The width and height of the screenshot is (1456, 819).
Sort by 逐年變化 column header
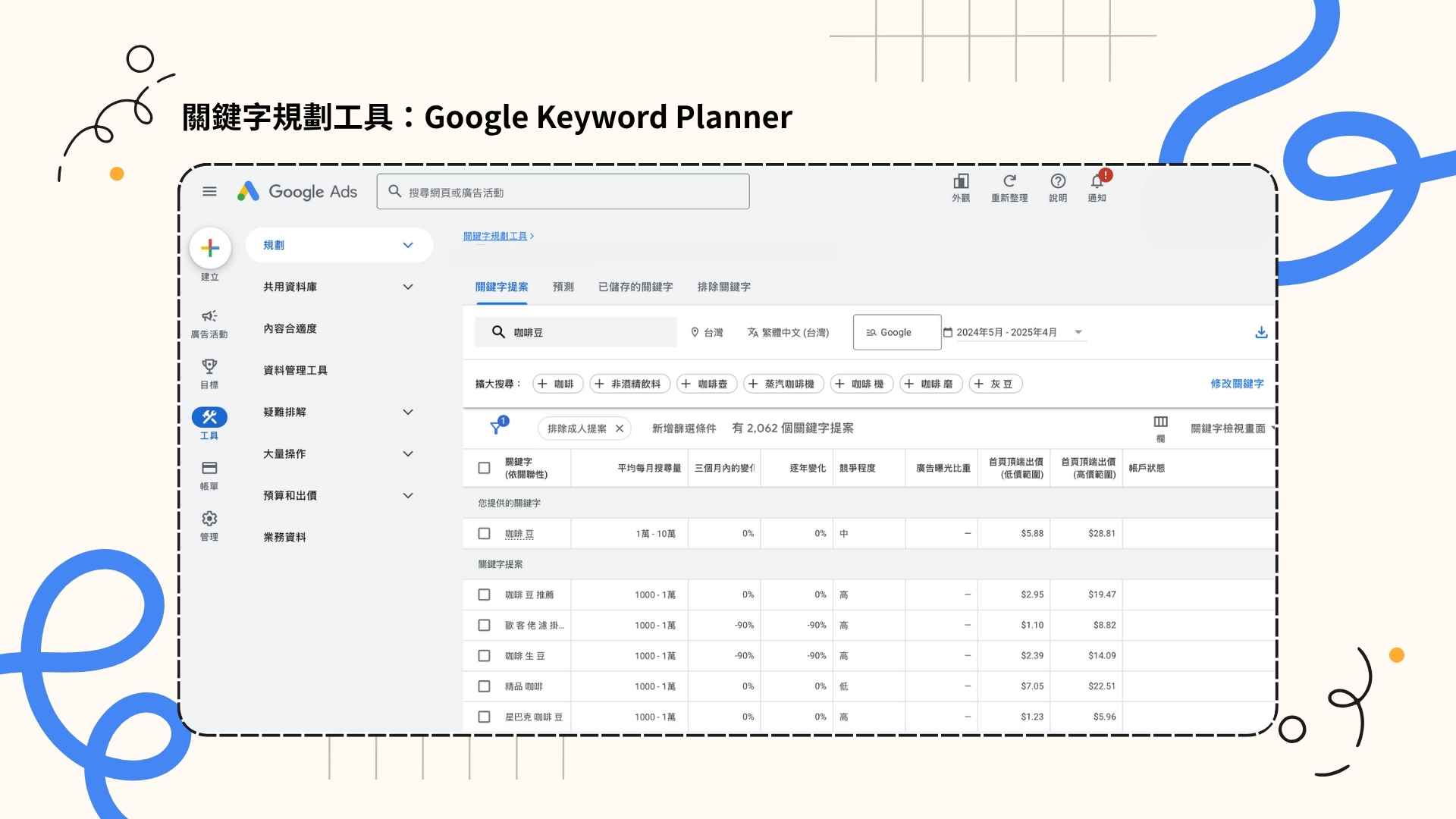808,468
